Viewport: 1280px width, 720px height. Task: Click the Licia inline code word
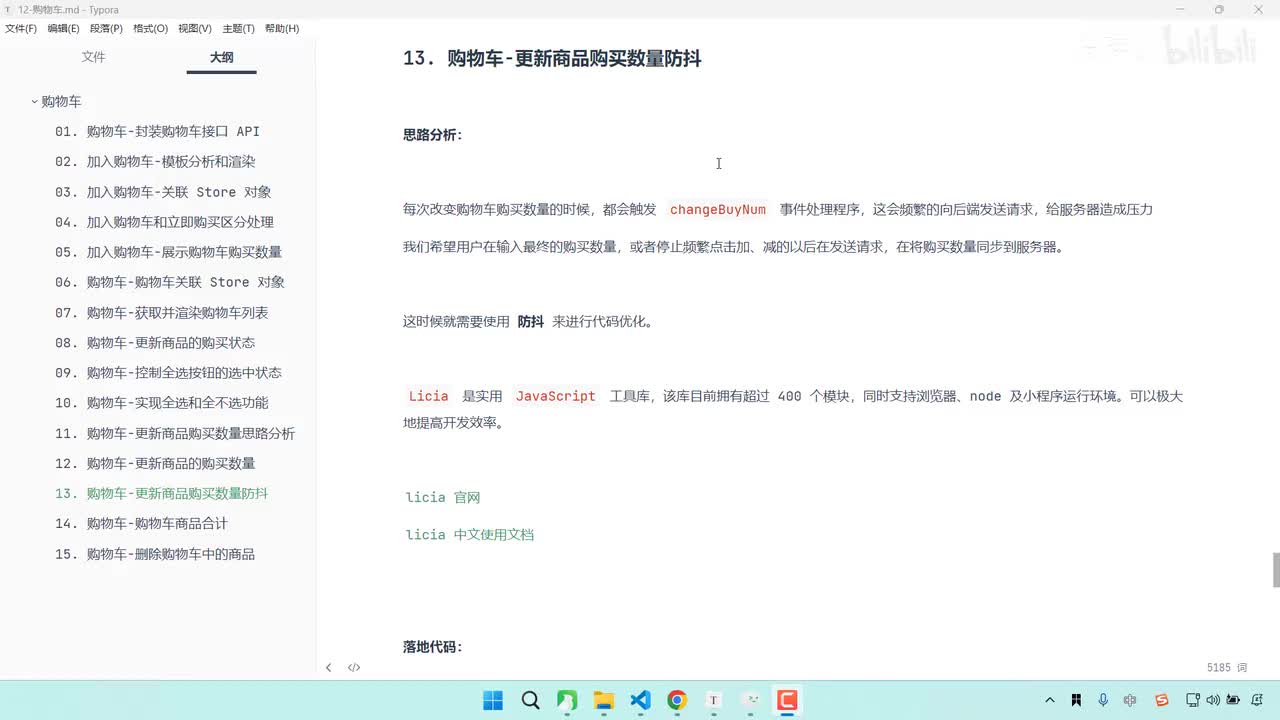[428, 397]
